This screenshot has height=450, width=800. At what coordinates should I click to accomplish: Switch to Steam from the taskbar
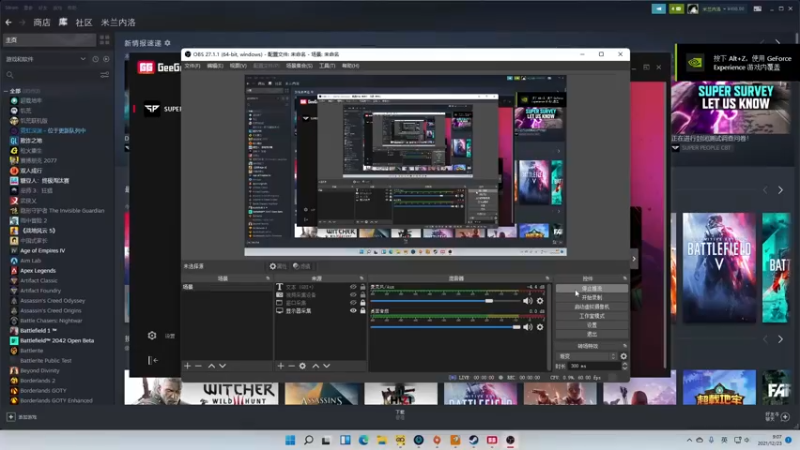[473, 440]
